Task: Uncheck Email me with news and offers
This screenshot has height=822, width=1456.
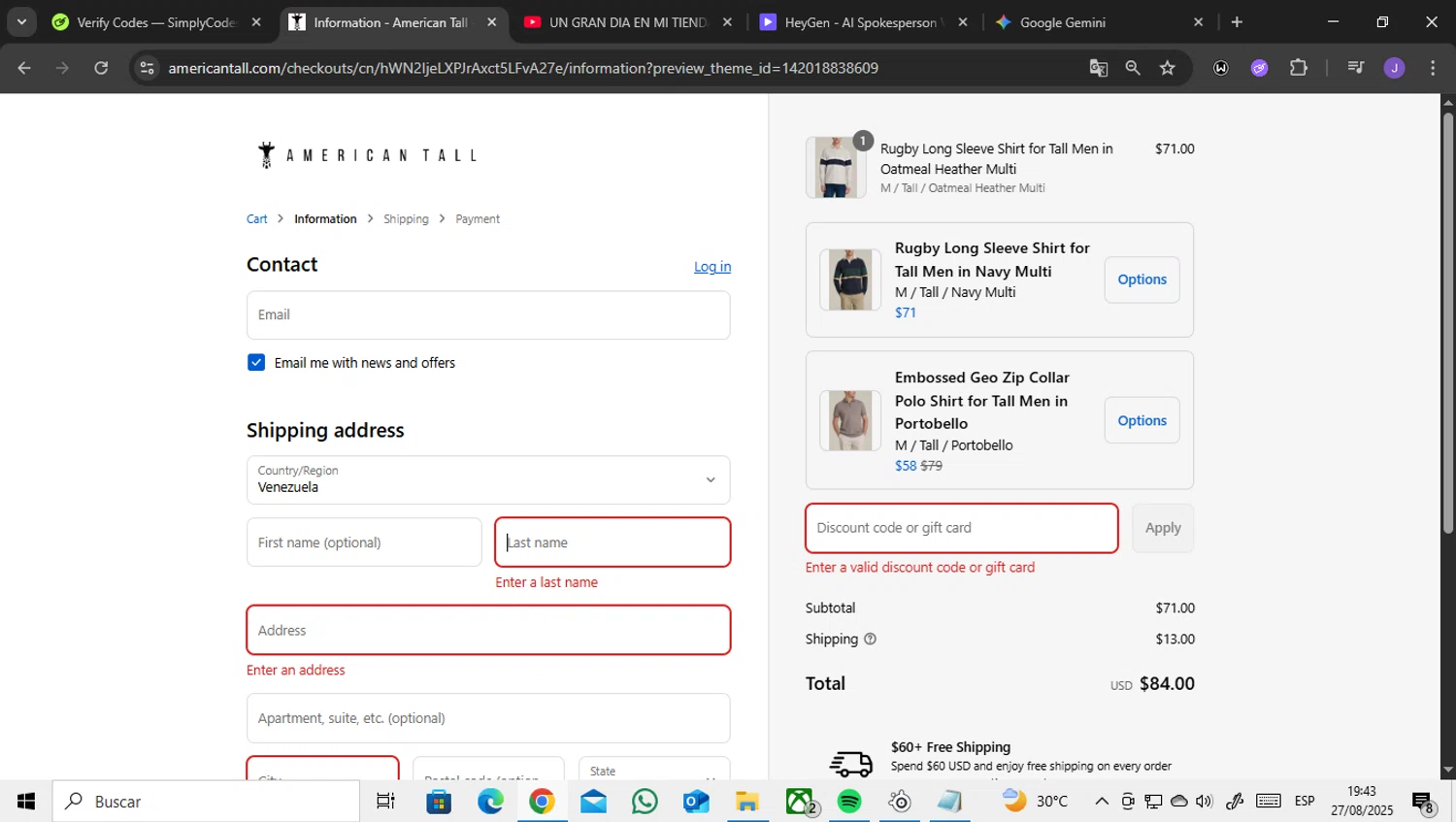Action: (x=256, y=362)
